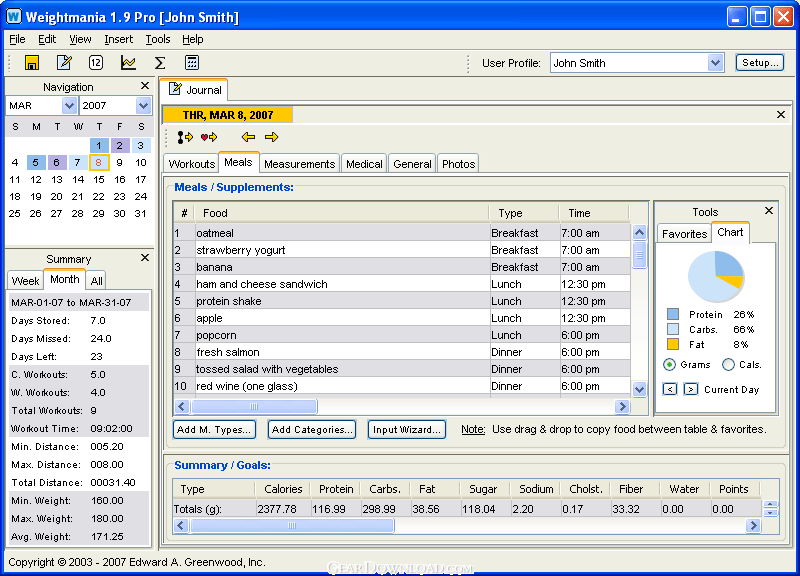Switch to the Measurements tab

coord(299,164)
